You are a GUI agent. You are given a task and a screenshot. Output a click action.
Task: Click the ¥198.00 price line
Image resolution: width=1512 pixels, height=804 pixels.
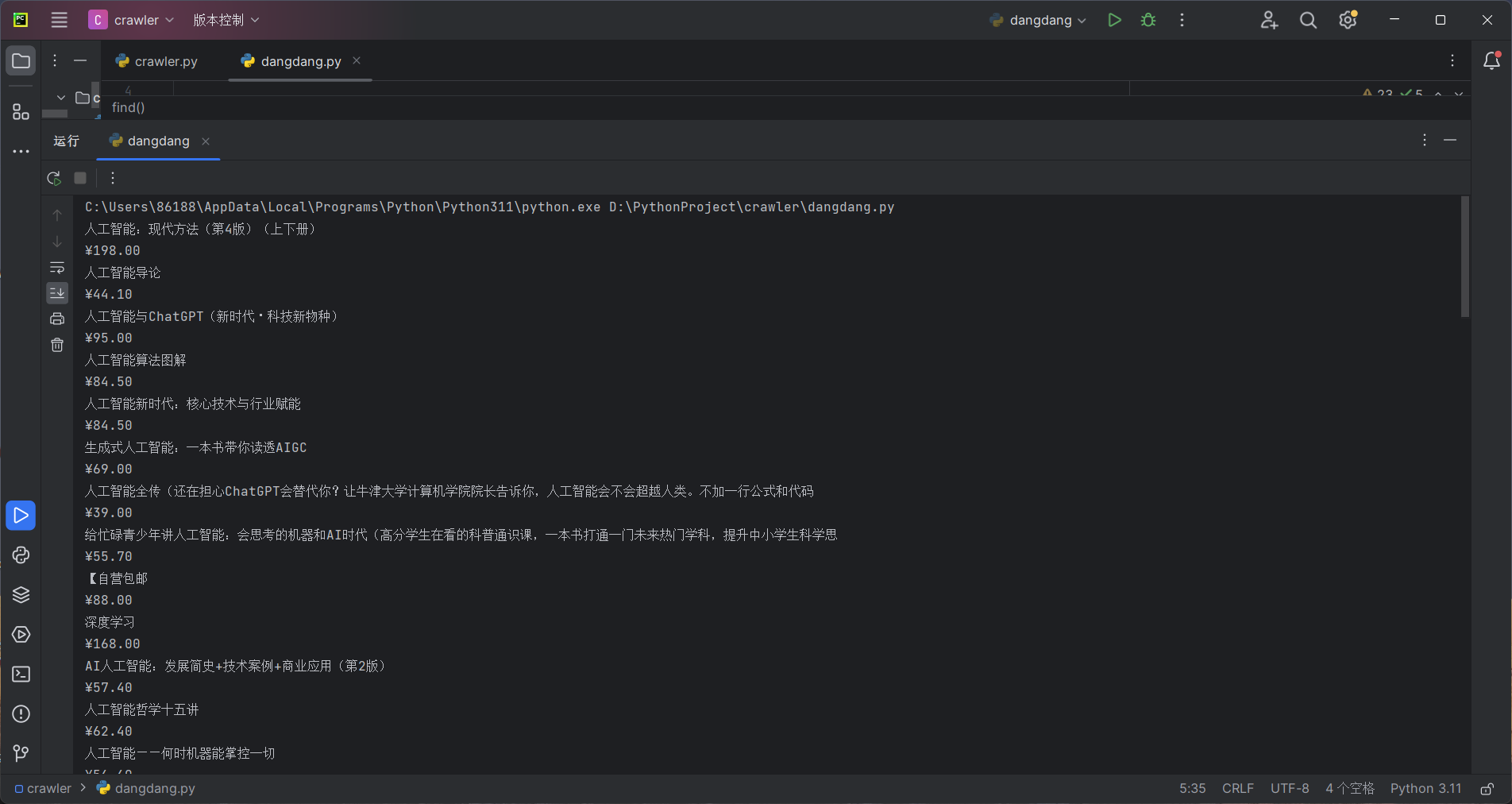click(x=113, y=250)
